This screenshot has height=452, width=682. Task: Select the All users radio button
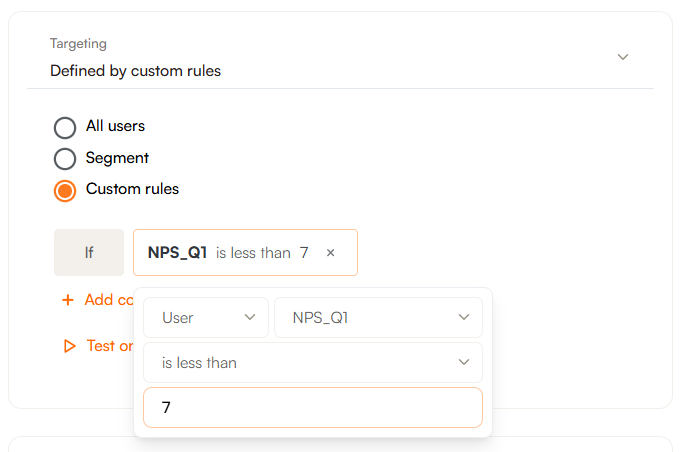point(65,127)
